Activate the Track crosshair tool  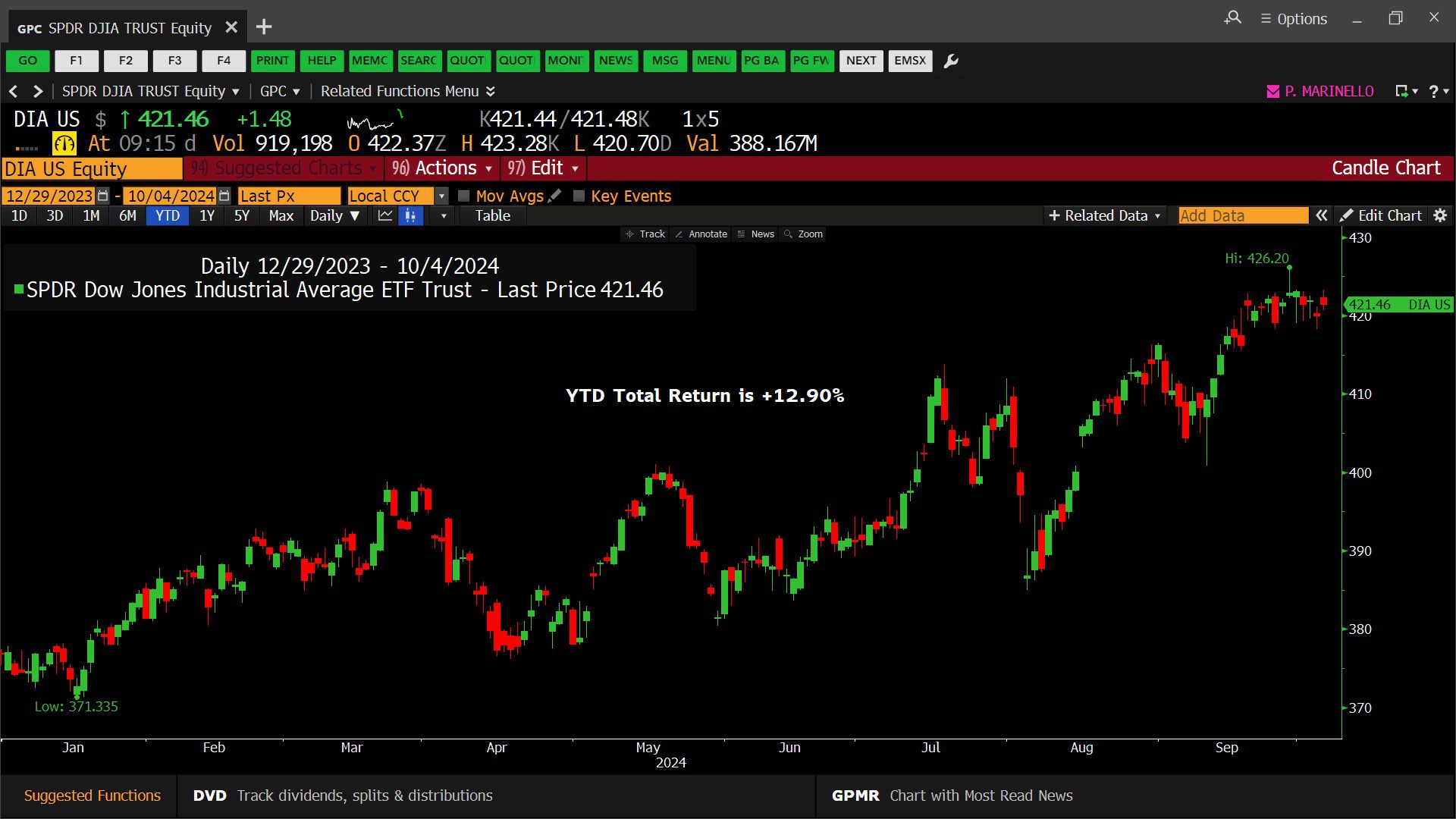tap(645, 234)
